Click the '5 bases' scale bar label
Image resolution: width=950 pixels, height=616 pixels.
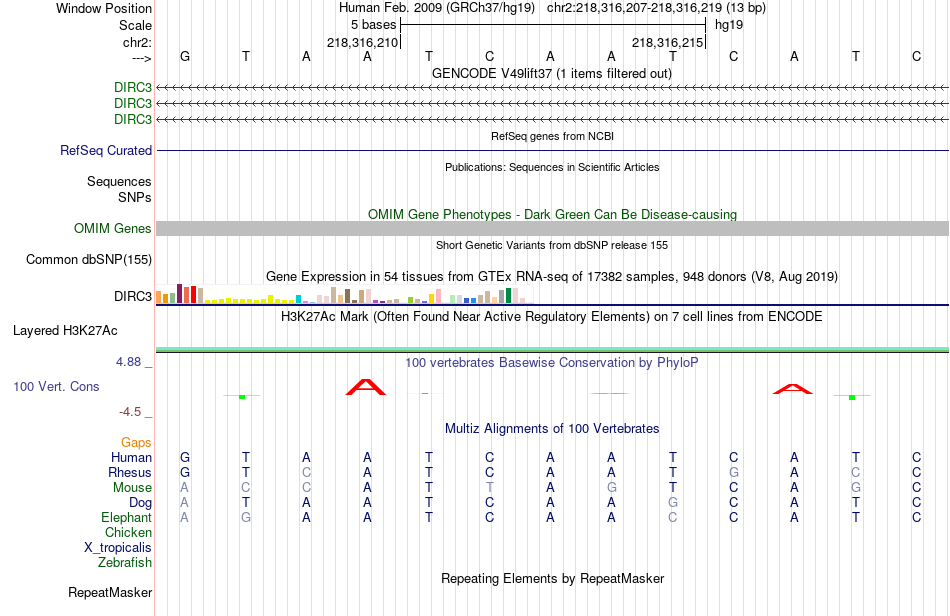click(373, 25)
